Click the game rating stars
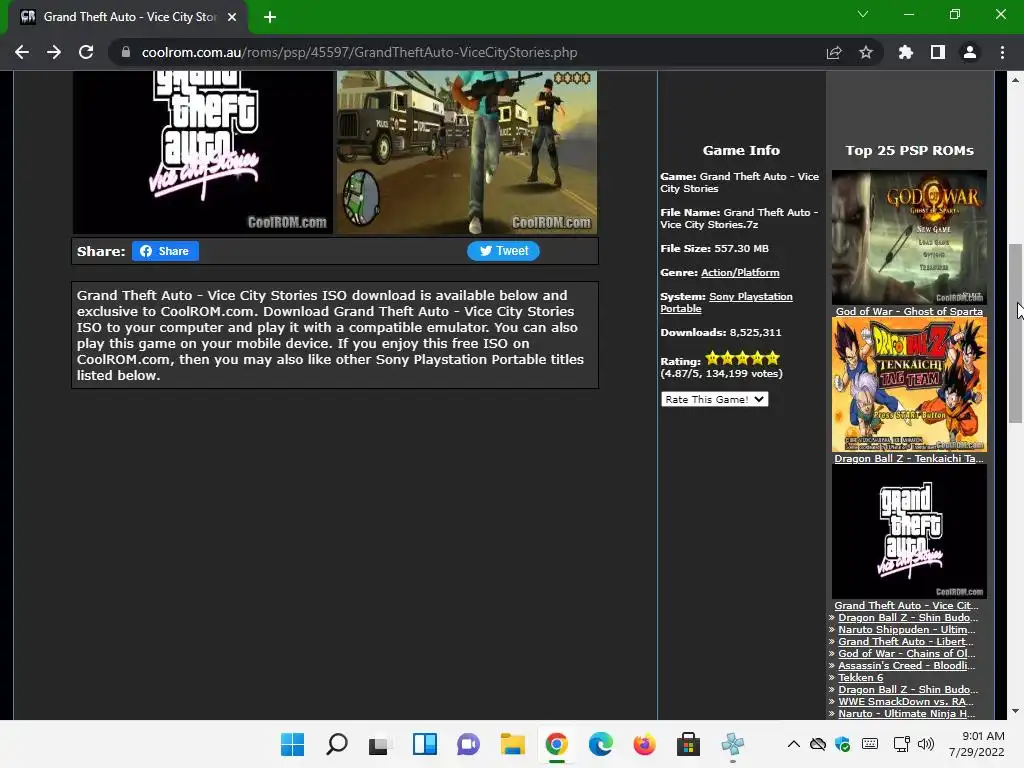Screen dimensions: 1024x768 [743, 358]
